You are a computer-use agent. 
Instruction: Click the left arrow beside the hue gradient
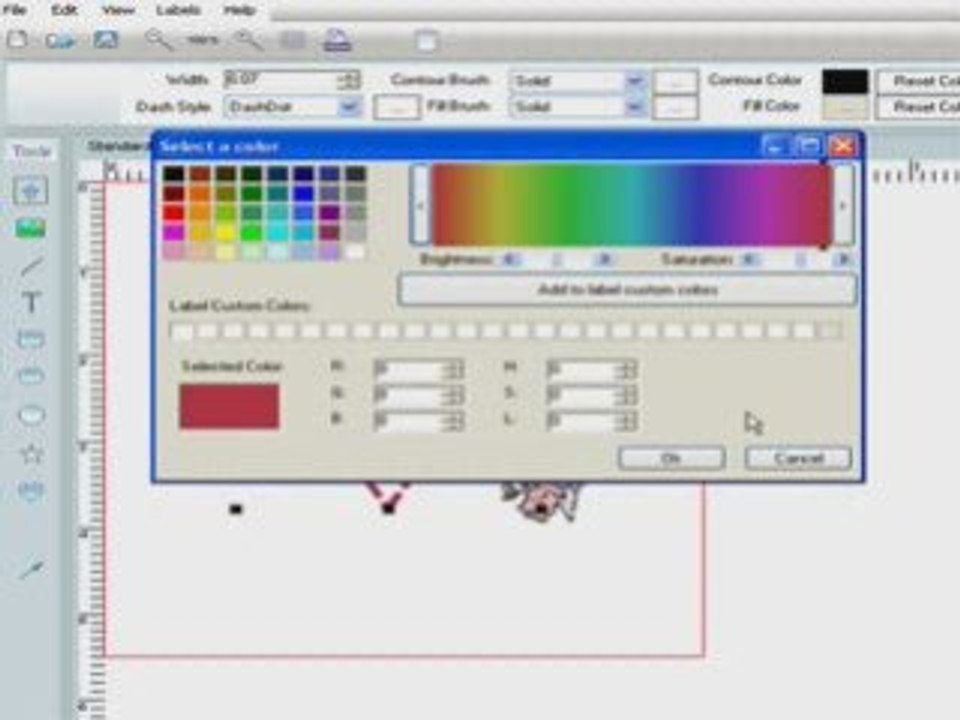[x=420, y=205]
